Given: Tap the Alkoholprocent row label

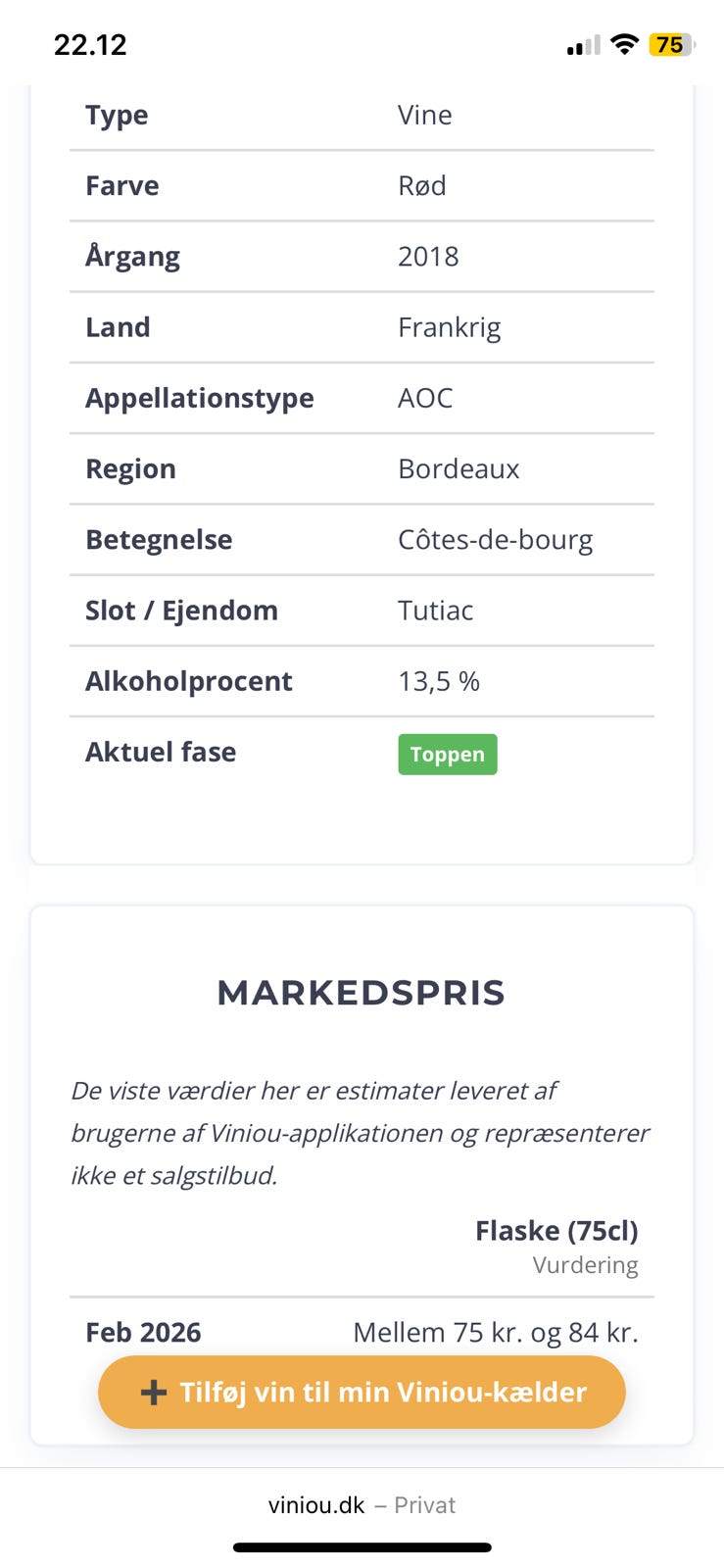Looking at the screenshot, I should coord(189,681).
